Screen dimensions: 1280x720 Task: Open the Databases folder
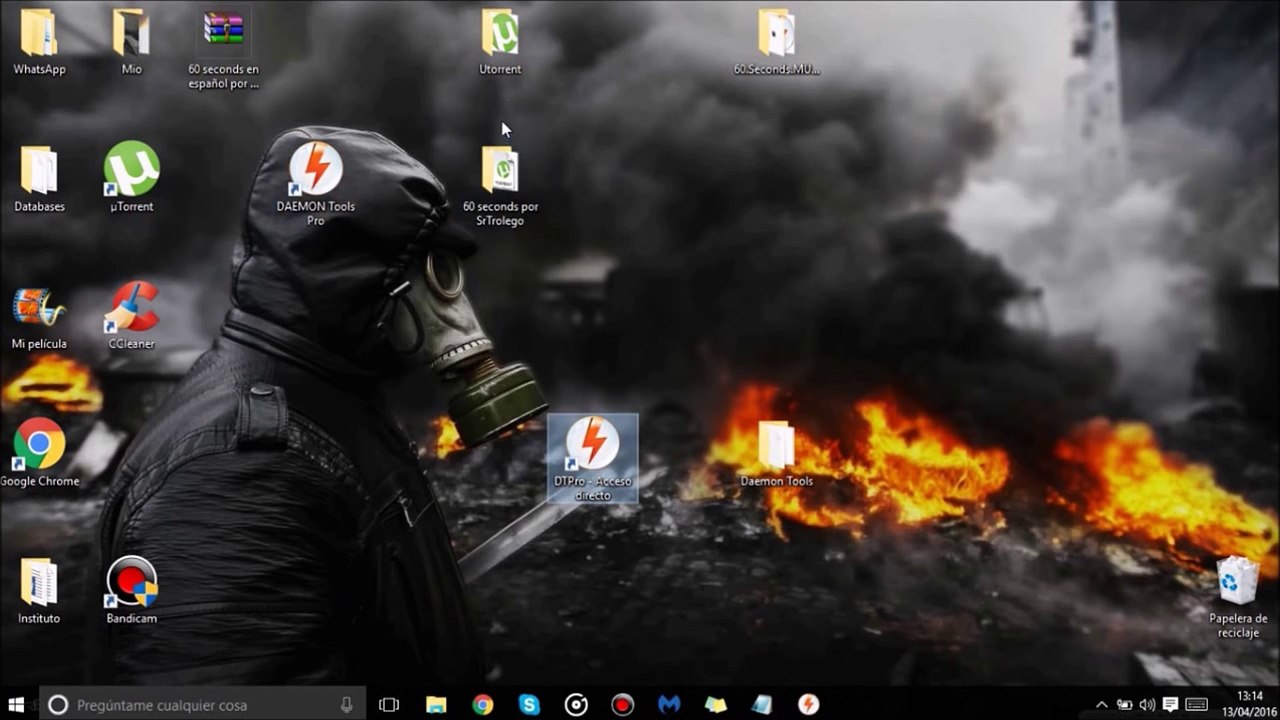click(39, 180)
